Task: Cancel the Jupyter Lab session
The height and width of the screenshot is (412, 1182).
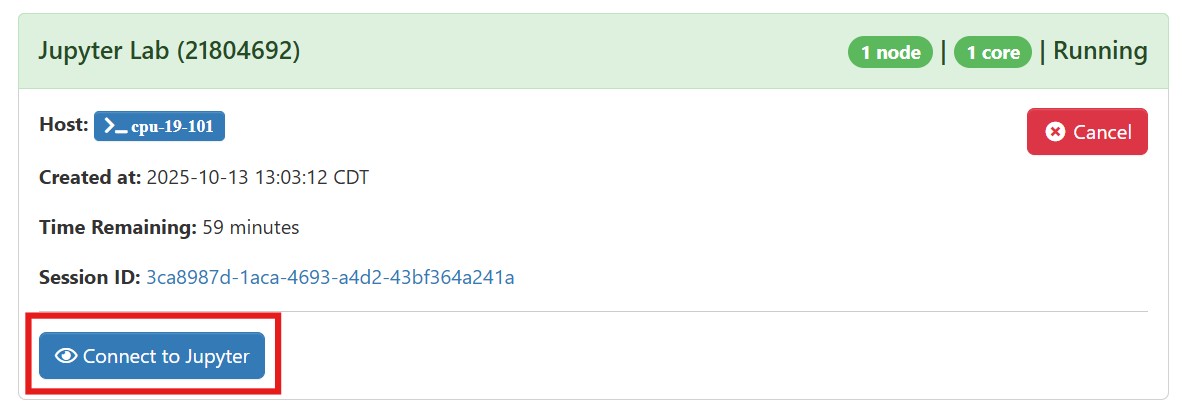Action: tap(1087, 132)
